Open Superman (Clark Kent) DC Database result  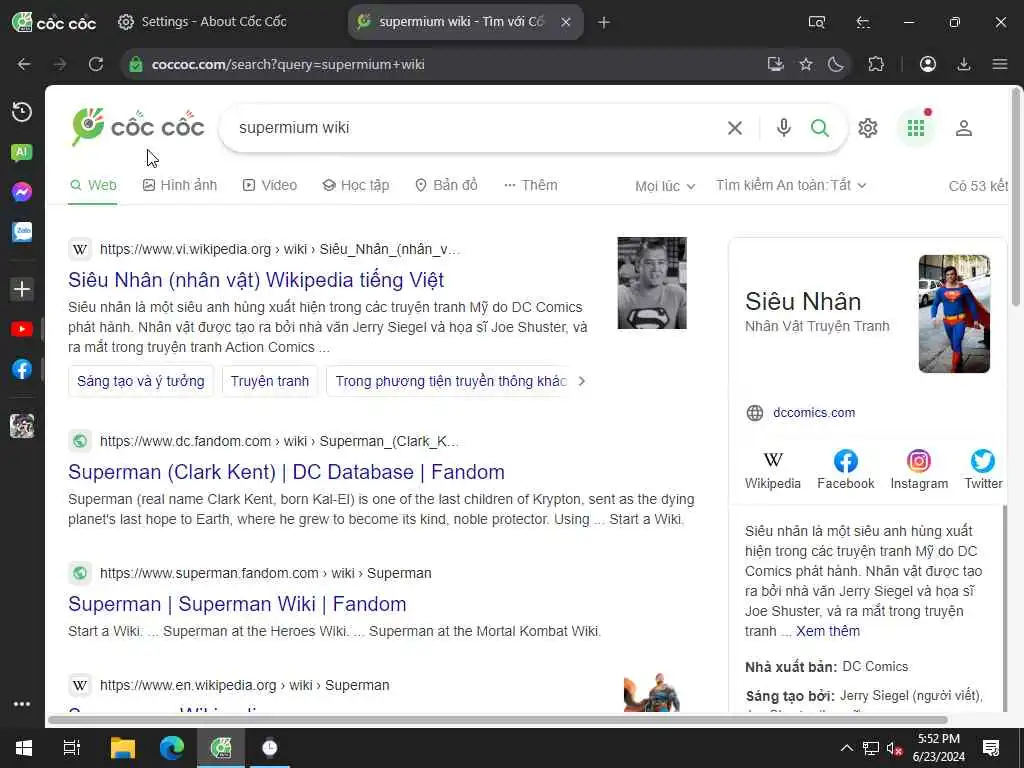[x=286, y=472]
